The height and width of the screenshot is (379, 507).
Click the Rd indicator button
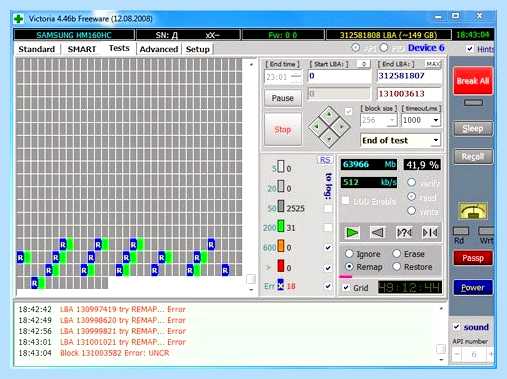click(x=461, y=231)
